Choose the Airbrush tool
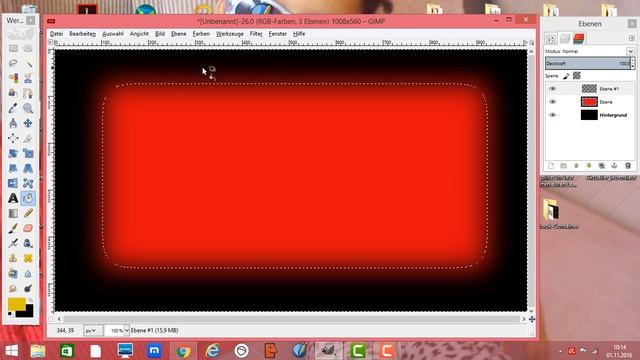 point(13,243)
